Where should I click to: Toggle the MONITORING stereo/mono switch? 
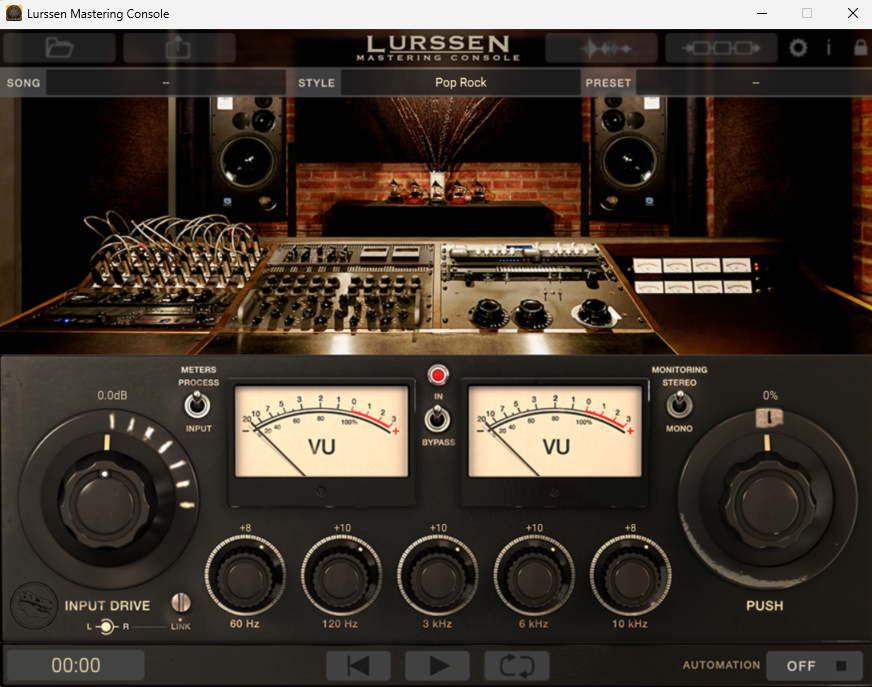click(679, 404)
